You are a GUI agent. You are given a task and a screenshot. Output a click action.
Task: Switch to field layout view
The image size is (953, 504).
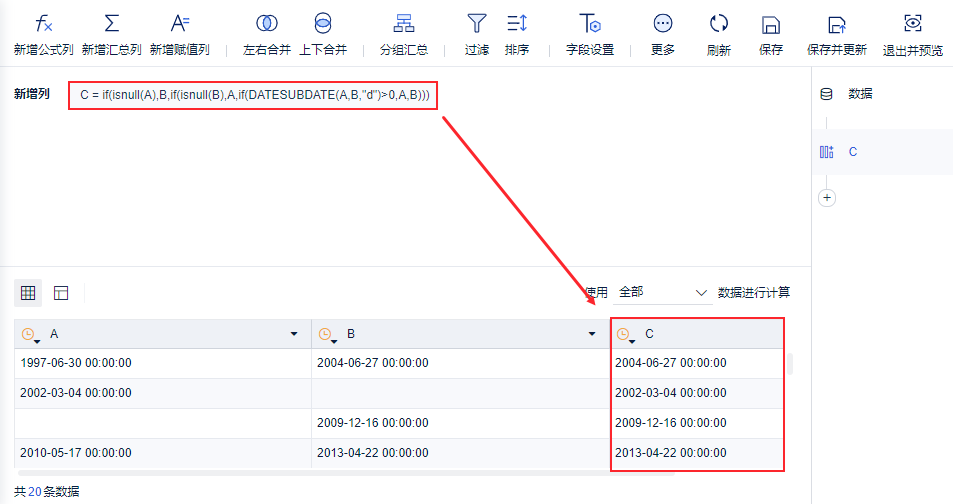click(x=61, y=293)
